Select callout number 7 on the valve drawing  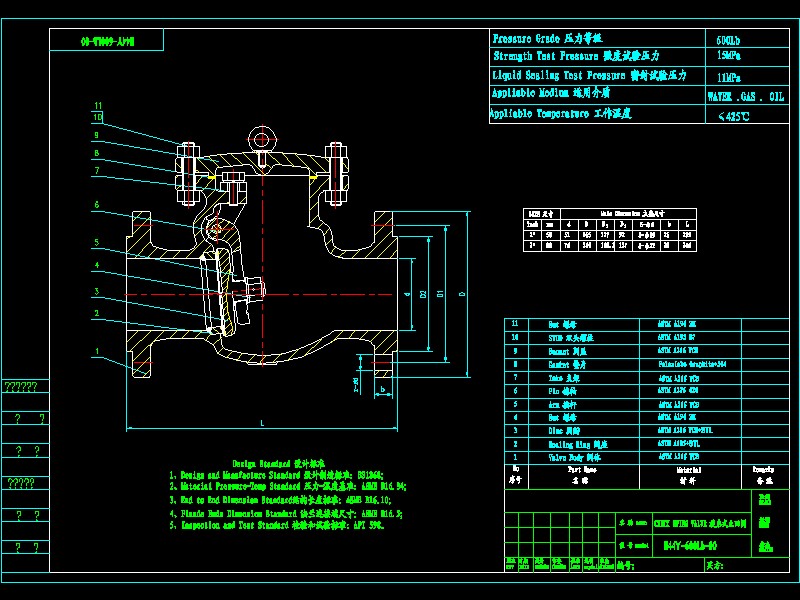coord(96,171)
